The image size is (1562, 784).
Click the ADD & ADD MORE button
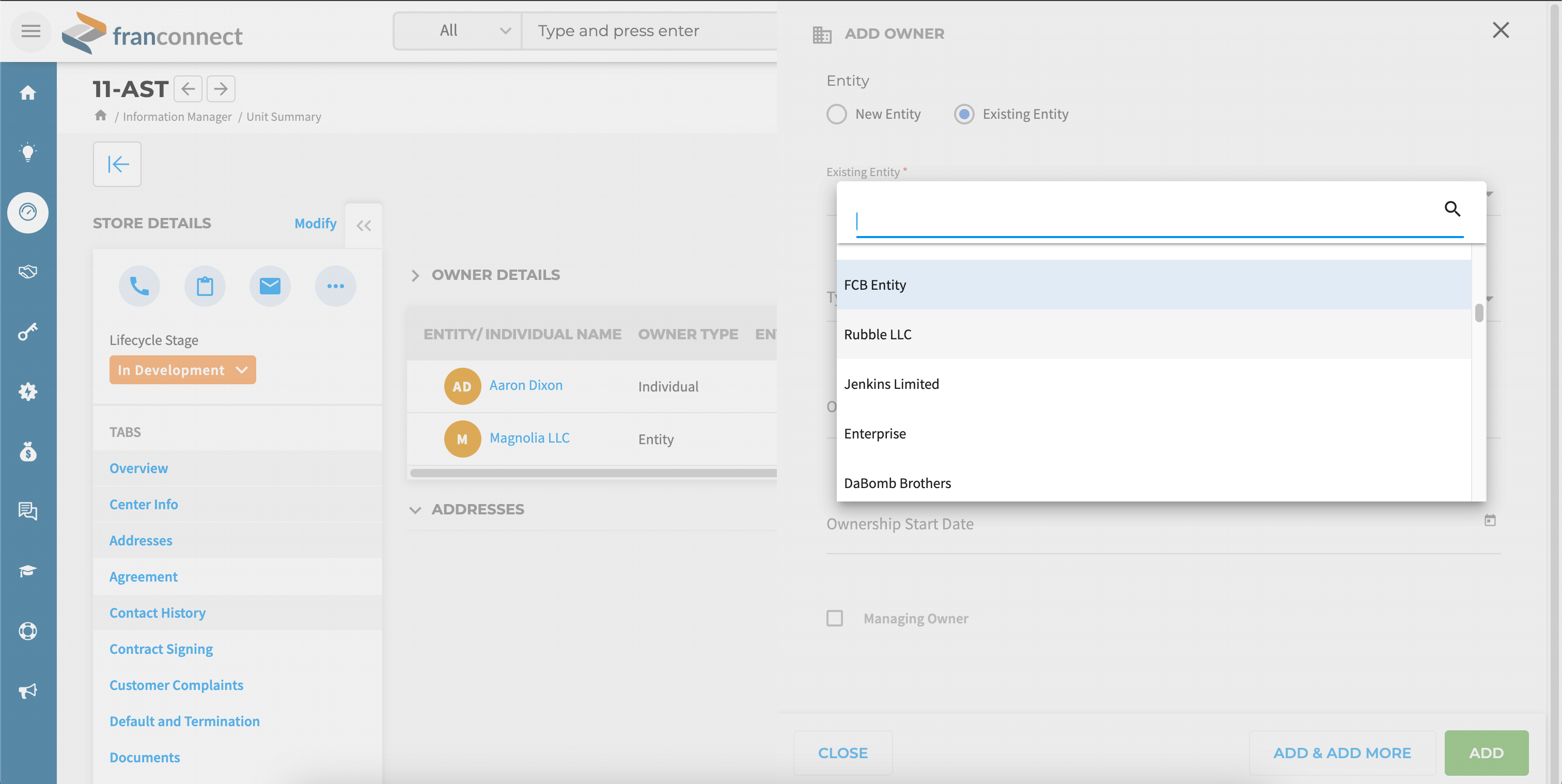click(1342, 752)
